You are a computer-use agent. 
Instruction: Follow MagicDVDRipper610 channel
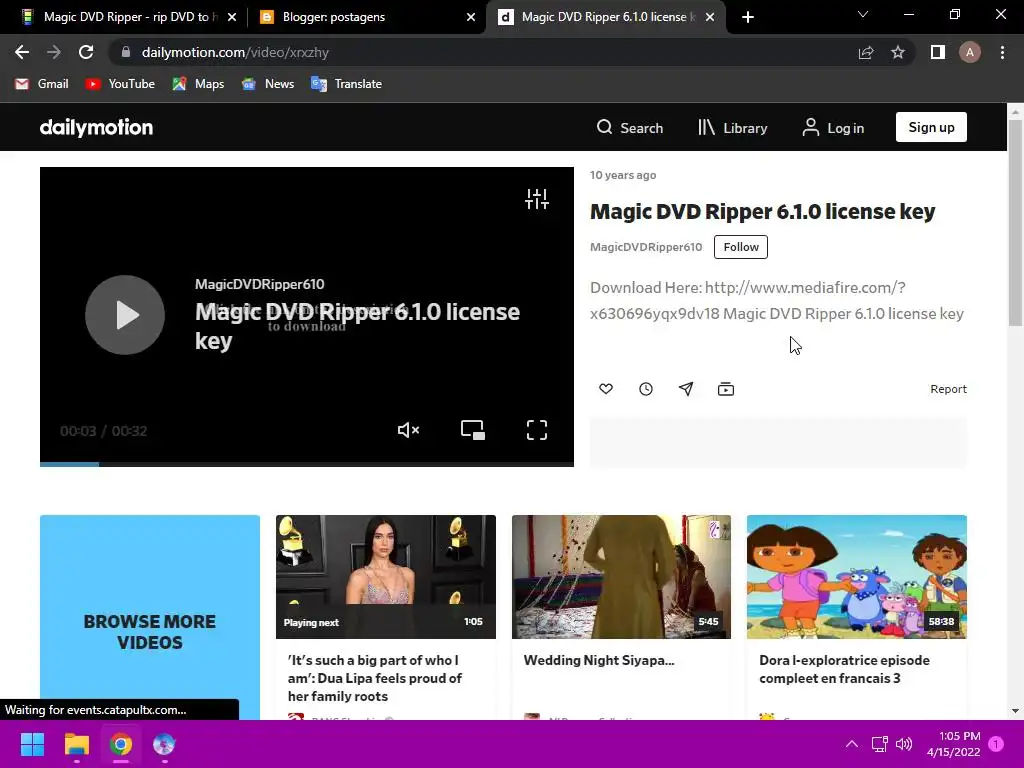click(x=741, y=247)
